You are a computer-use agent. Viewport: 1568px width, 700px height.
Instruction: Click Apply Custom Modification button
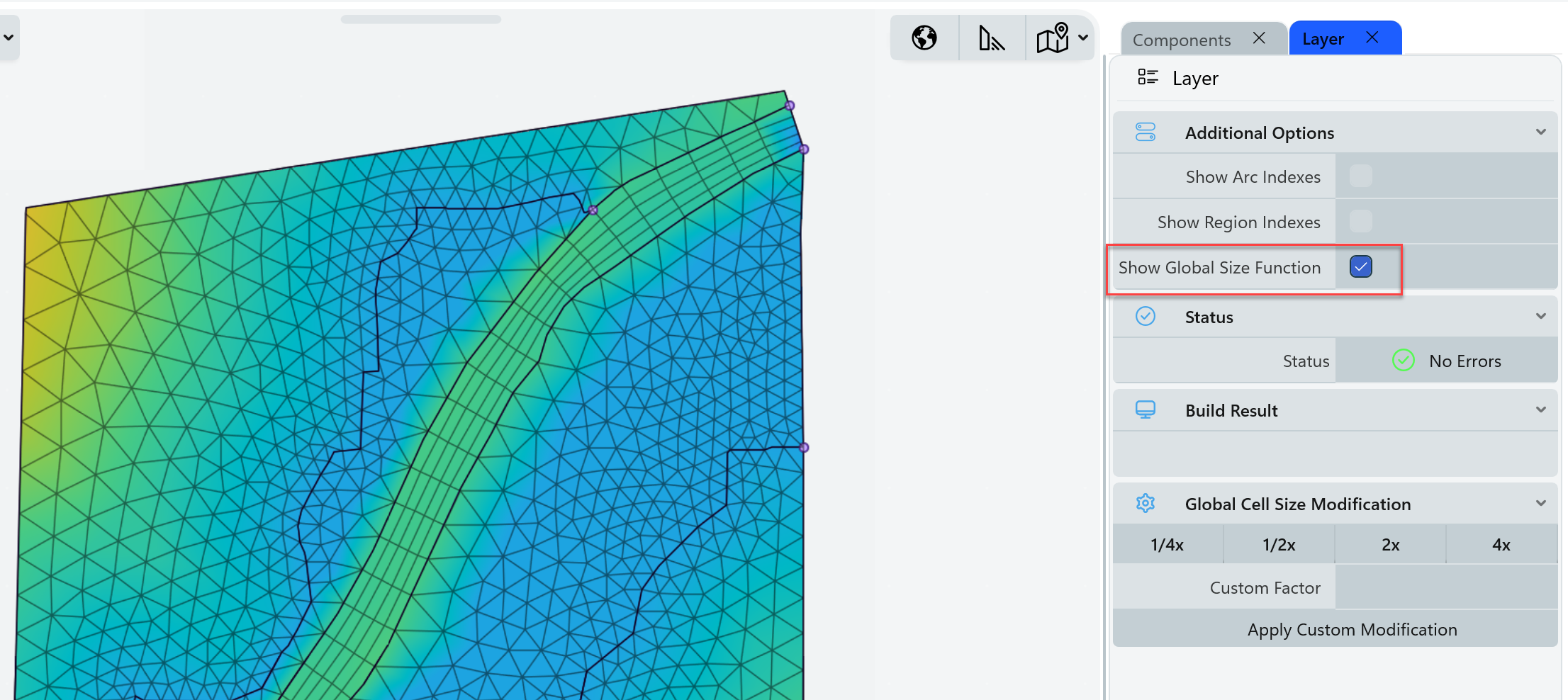point(1352,630)
